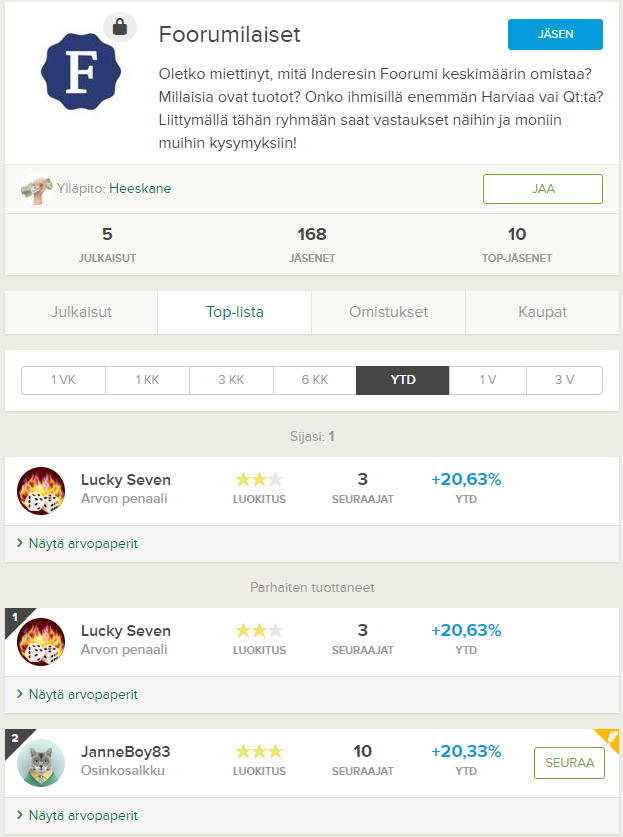Switch to the Kaupat tab
The image size is (623, 837).
click(x=542, y=312)
